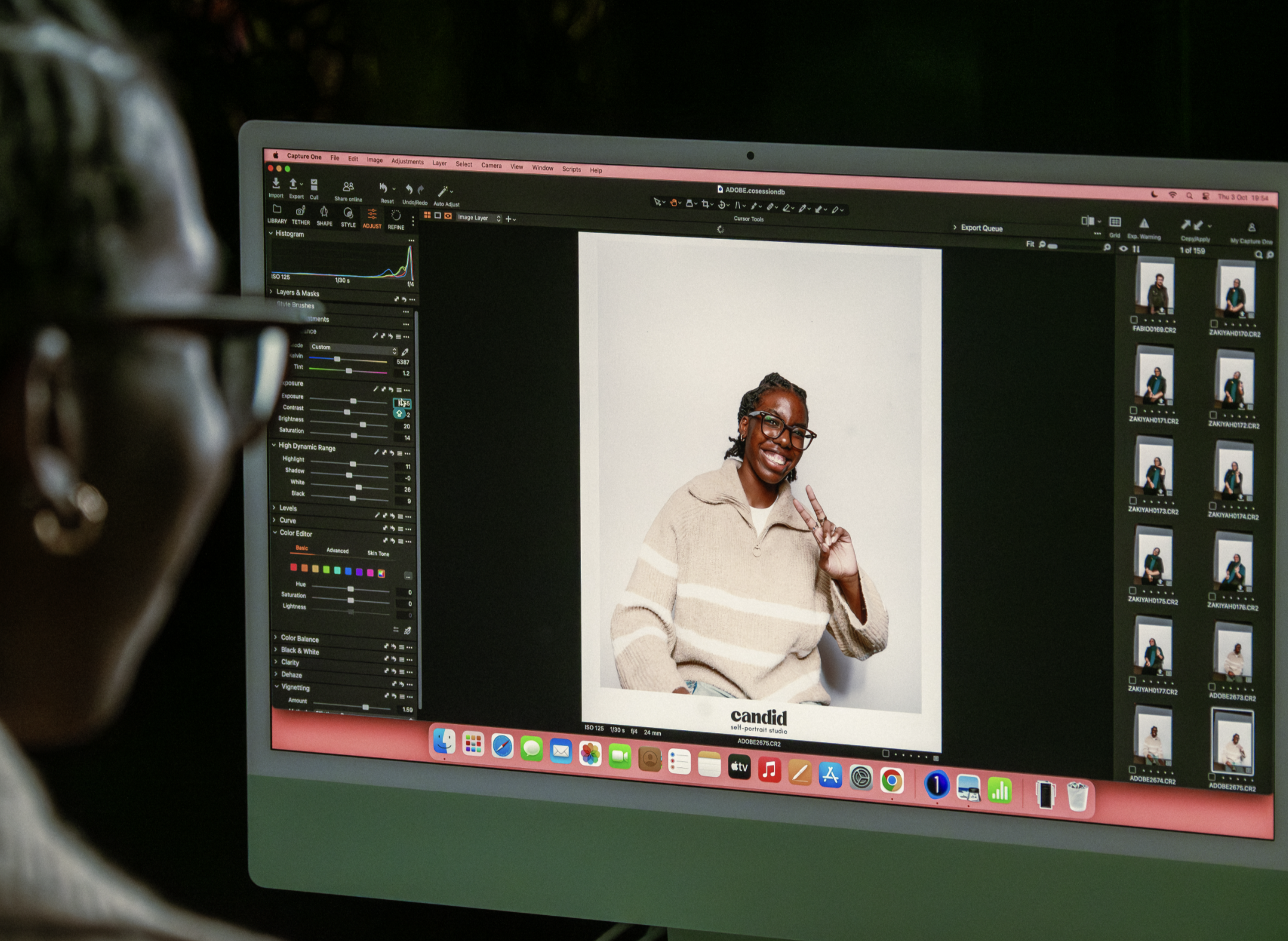Screen dimensions: 1288x941
Task: Expand the Layers & Masks panel
Action: coord(272,292)
